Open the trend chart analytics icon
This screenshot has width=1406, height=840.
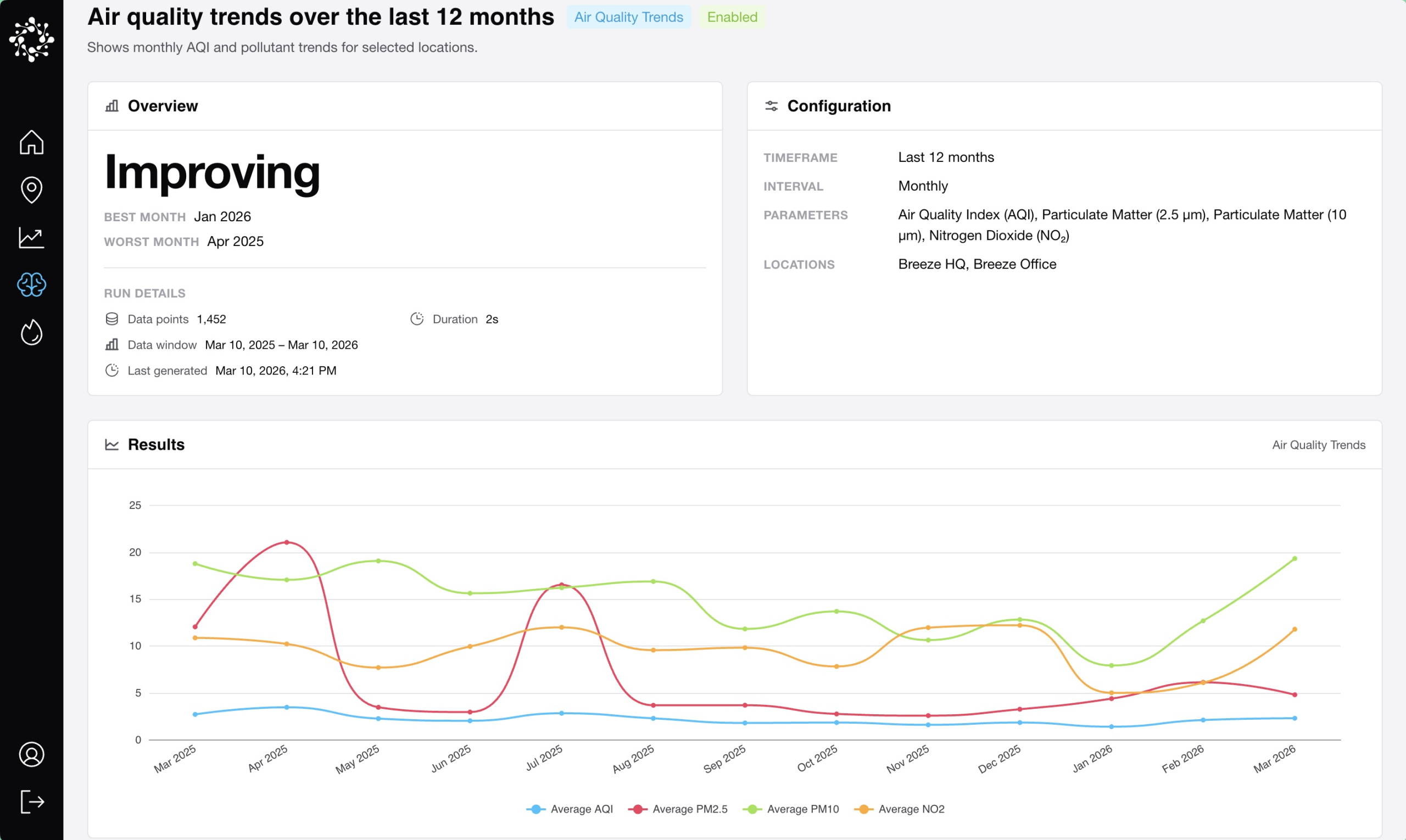(32, 237)
